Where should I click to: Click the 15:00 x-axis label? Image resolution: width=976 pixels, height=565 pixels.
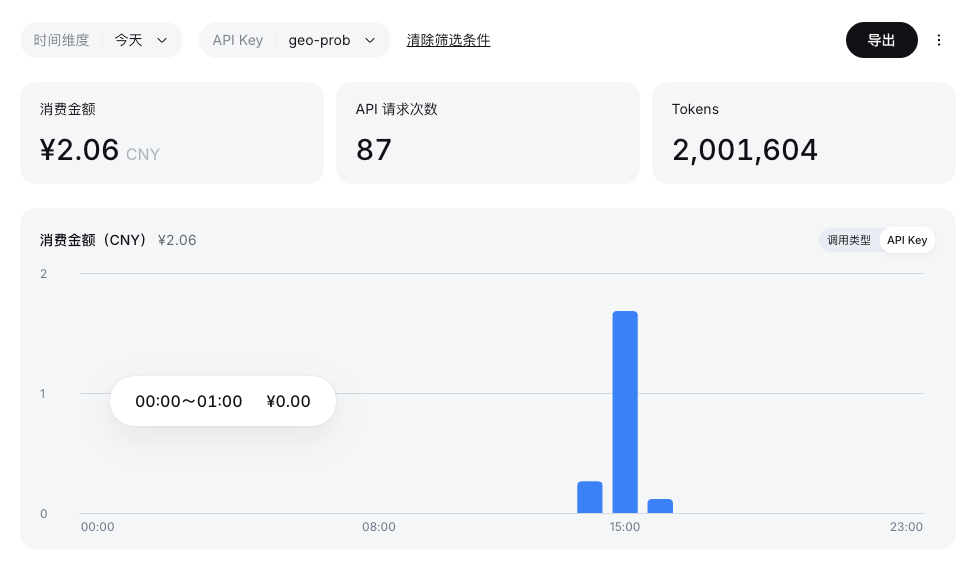(x=624, y=526)
